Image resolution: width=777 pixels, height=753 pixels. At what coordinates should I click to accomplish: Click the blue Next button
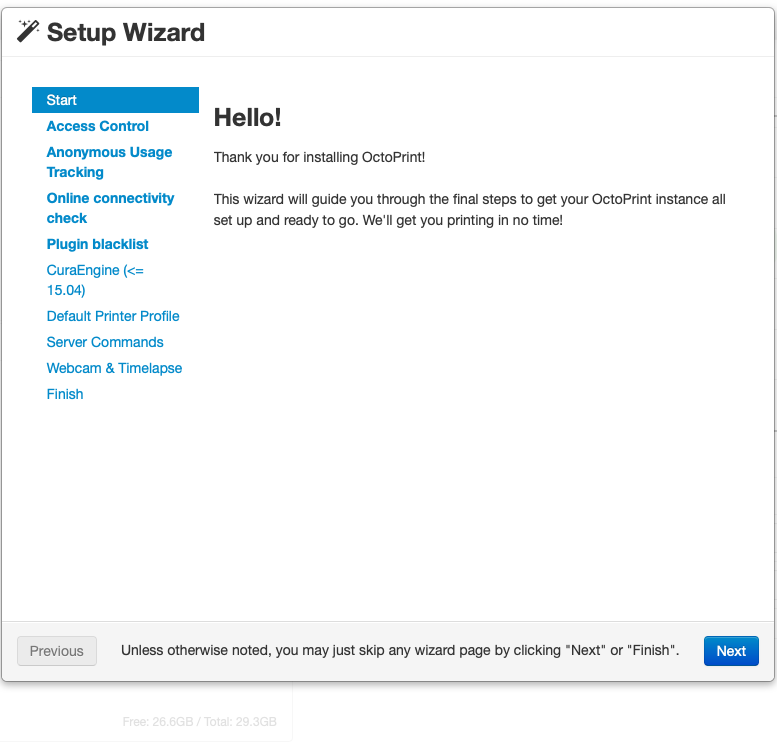point(731,651)
